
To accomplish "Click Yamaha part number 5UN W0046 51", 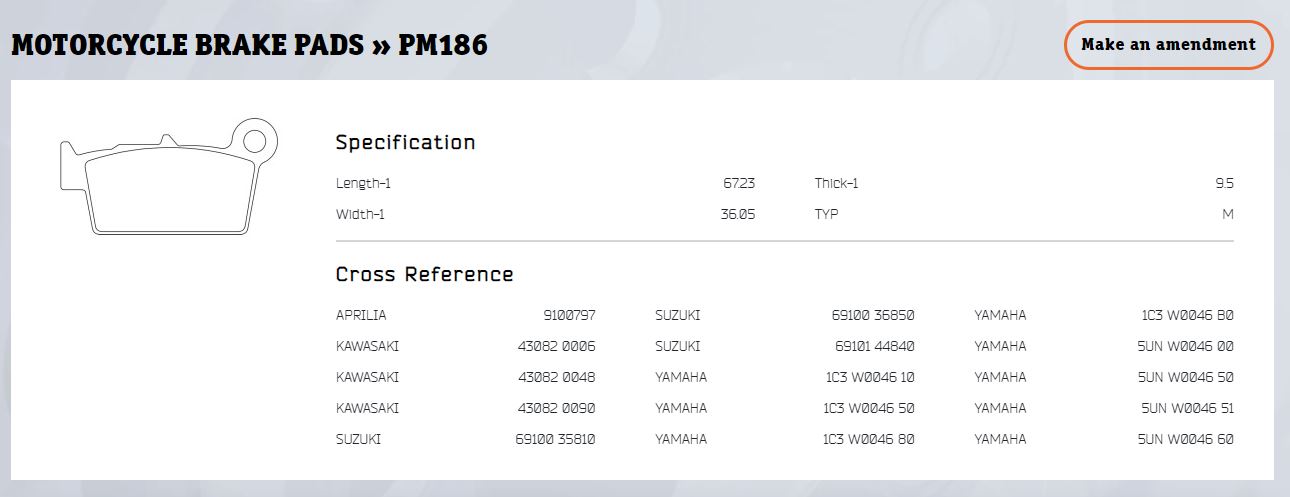I will point(1186,408).
